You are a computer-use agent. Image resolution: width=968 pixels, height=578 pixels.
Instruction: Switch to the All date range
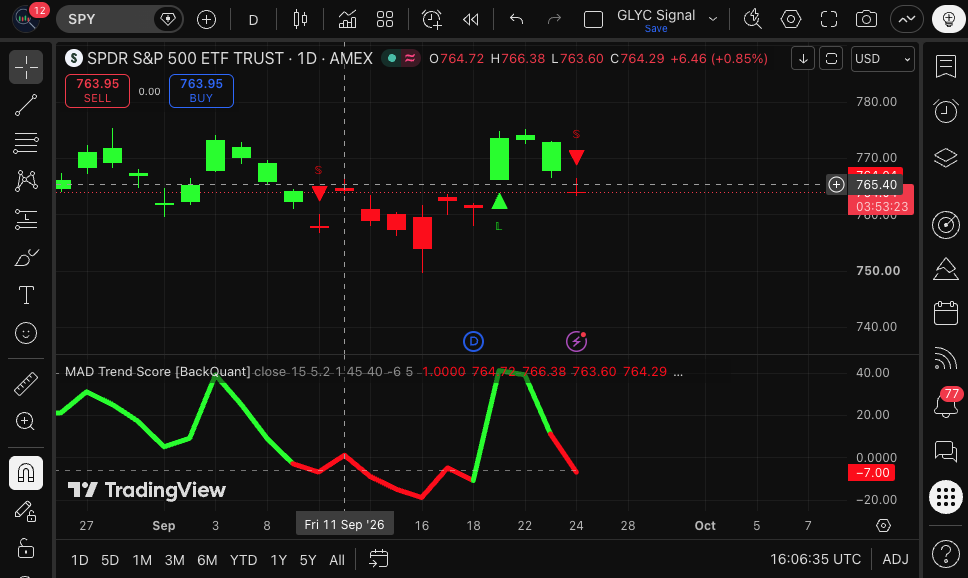pos(337,560)
